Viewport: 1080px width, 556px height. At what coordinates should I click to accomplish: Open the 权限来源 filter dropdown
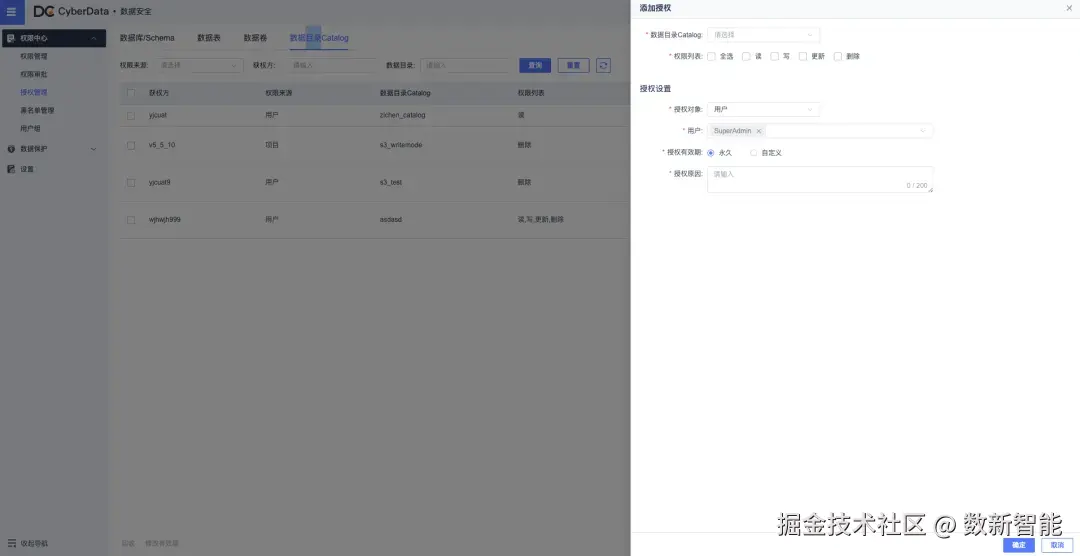tap(199, 65)
